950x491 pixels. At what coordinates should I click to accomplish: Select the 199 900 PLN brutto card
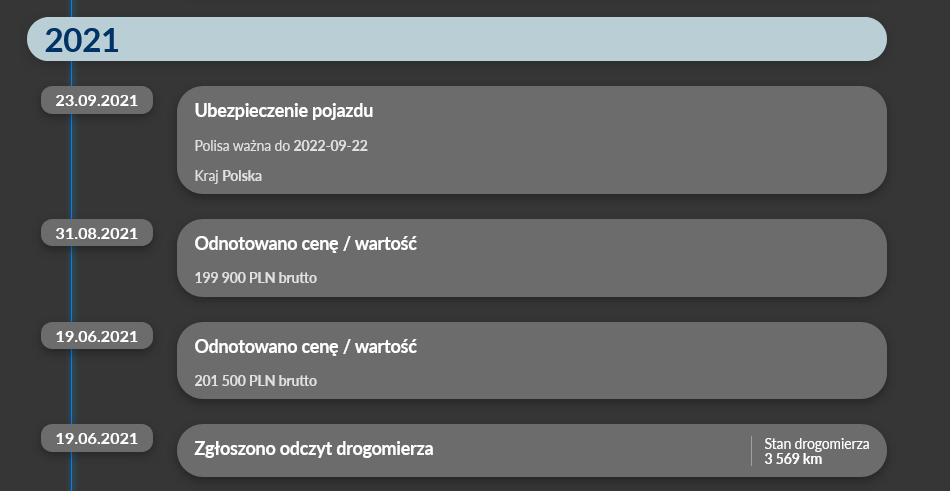[532, 258]
